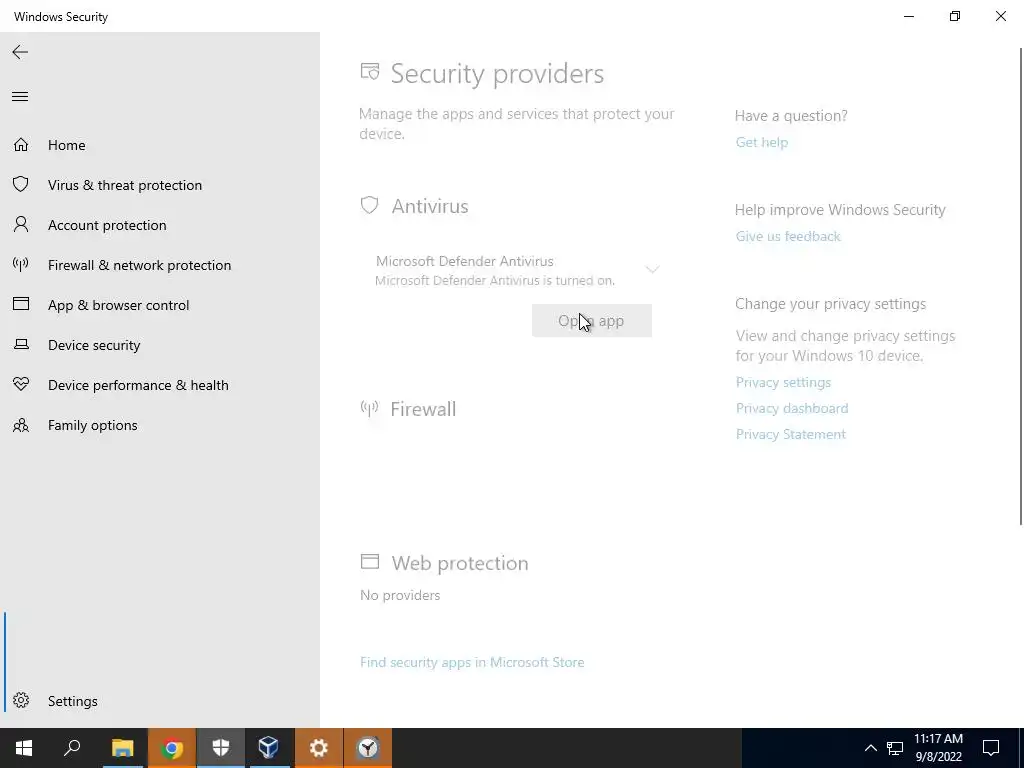Show hidden system tray icons

click(x=871, y=748)
